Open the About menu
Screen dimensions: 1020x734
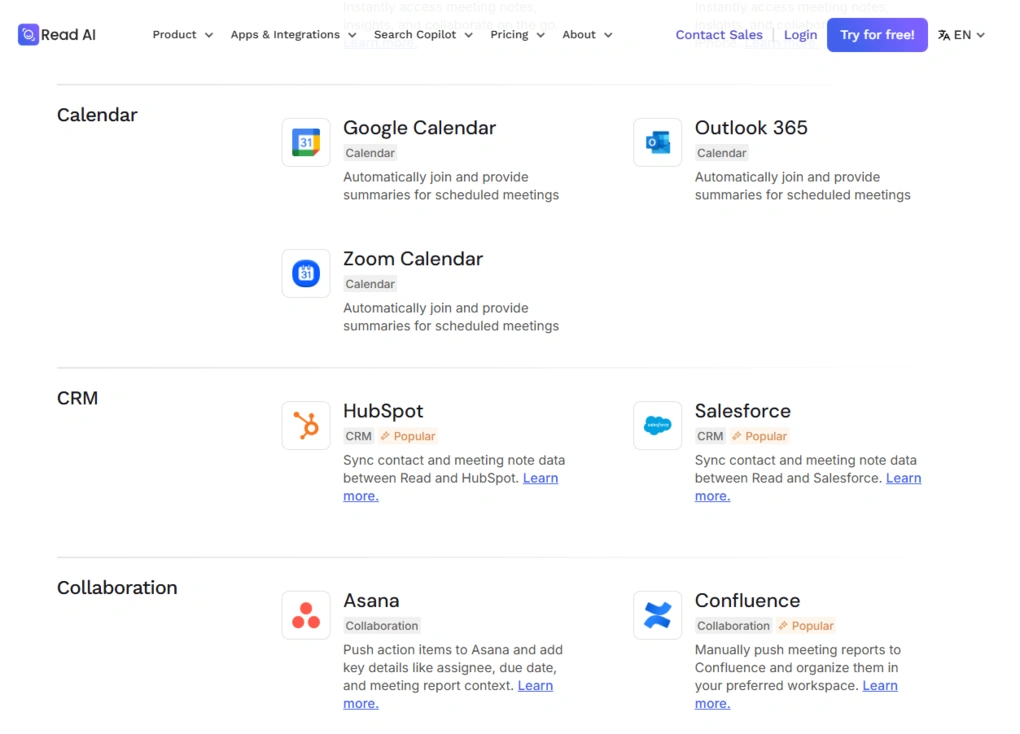point(587,34)
